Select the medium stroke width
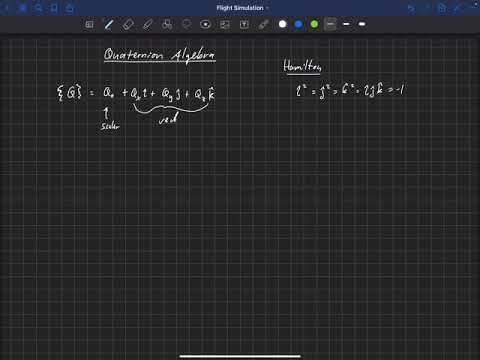This screenshot has height=360, width=480. [x=346, y=24]
